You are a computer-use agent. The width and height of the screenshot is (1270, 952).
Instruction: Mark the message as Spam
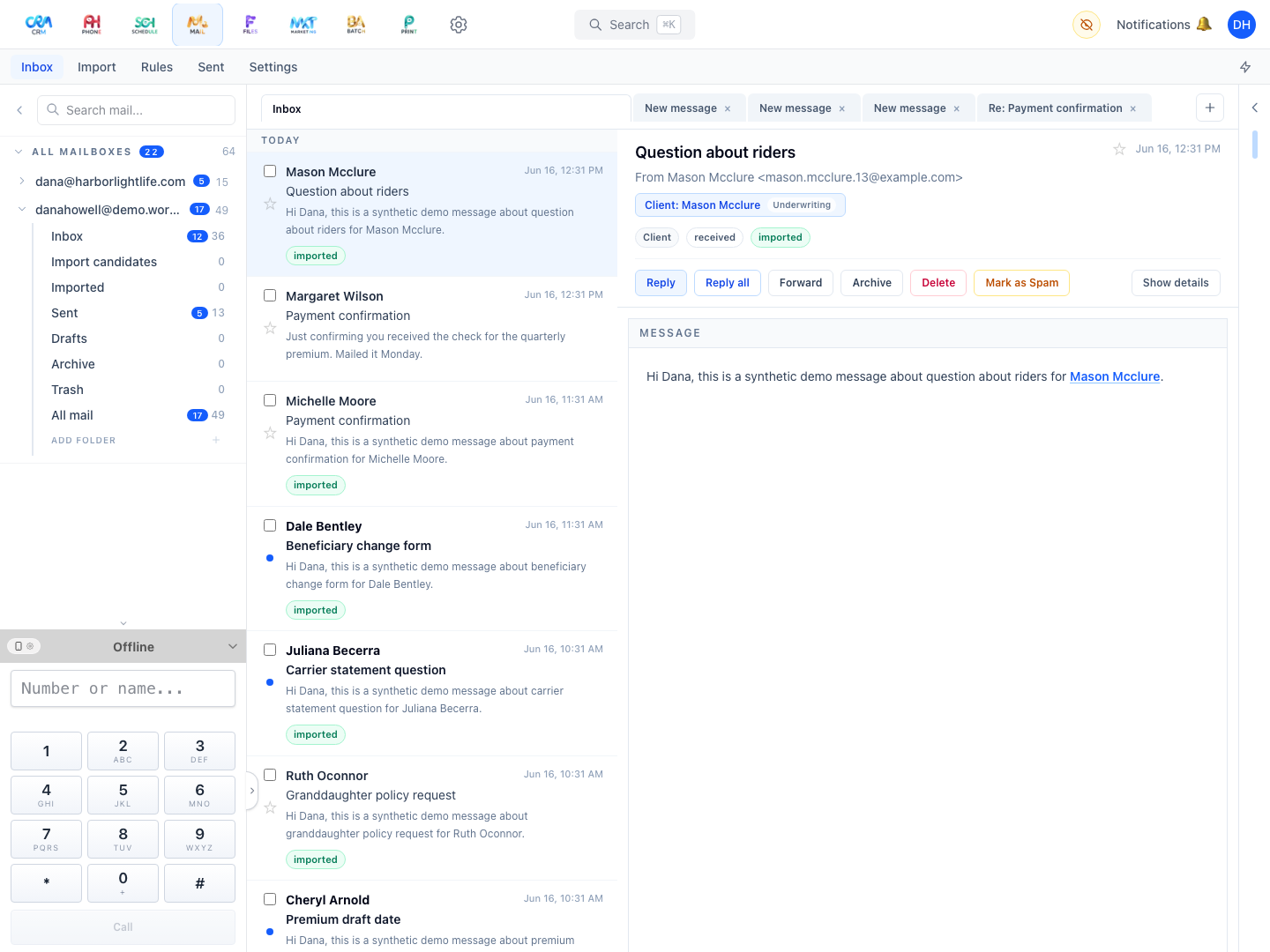[1022, 283]
